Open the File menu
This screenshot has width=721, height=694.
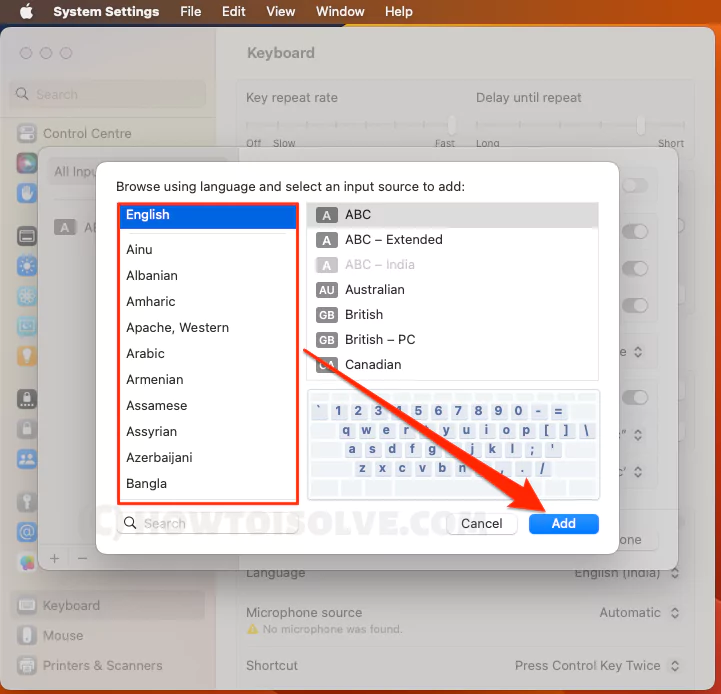pyautogui.click(x=190, y=11)
